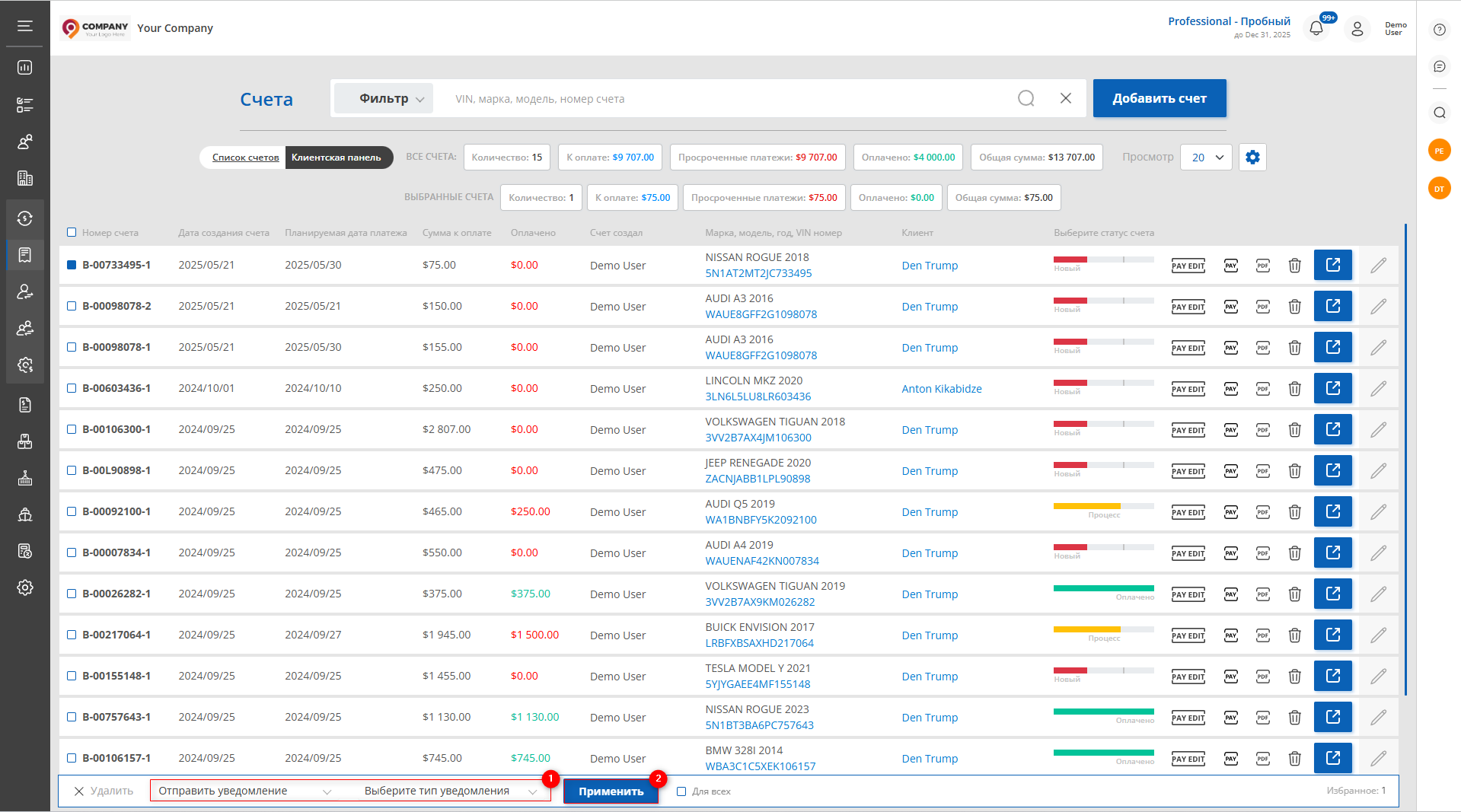This screenshot has width=1461, height=812.
Task: Open 'Выберите тип уведомления' dropdown
Action: coord(451,791)
